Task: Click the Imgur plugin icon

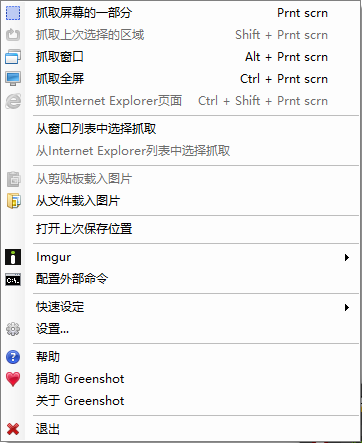Action: (x=13, y=257)
